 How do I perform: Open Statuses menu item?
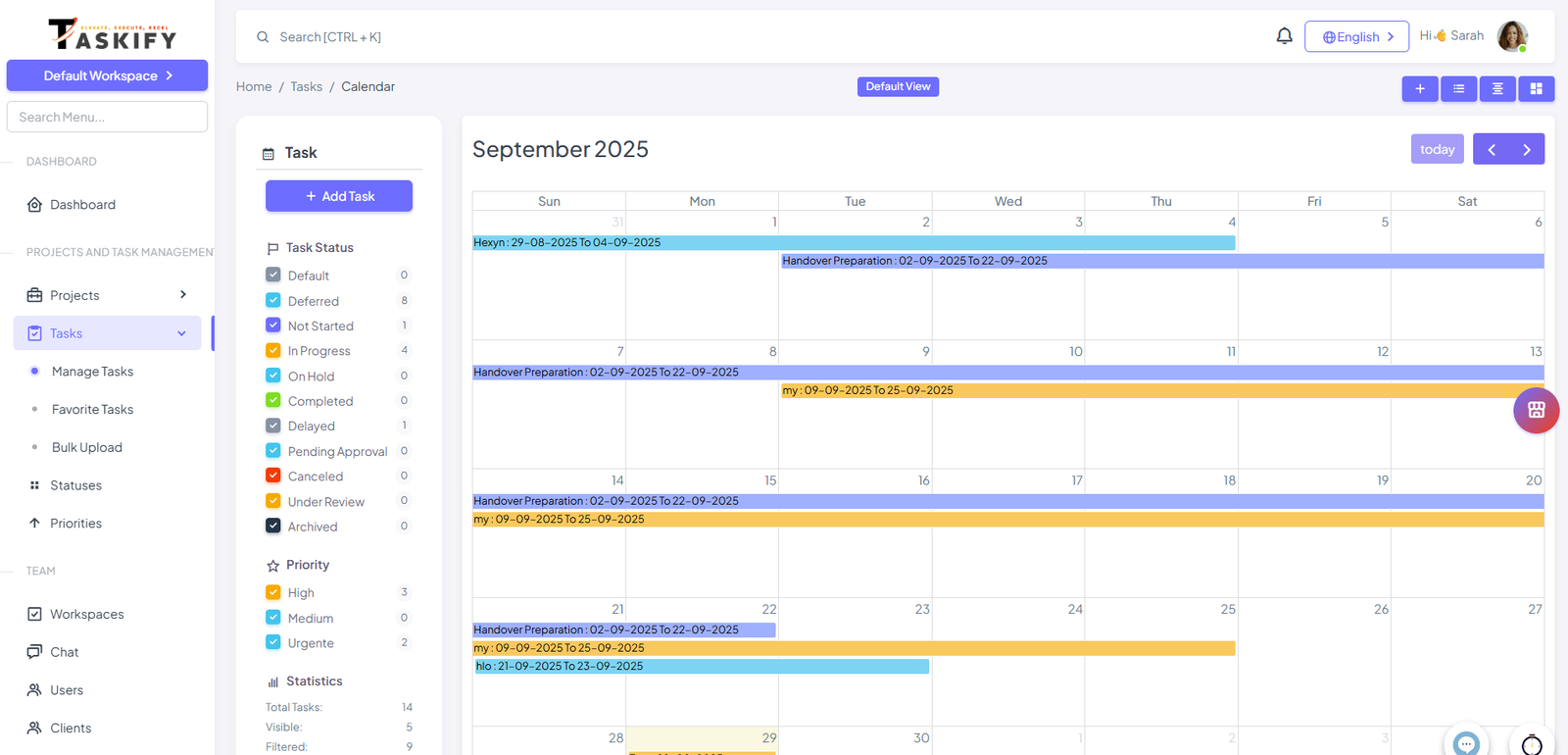pos(75,485)
